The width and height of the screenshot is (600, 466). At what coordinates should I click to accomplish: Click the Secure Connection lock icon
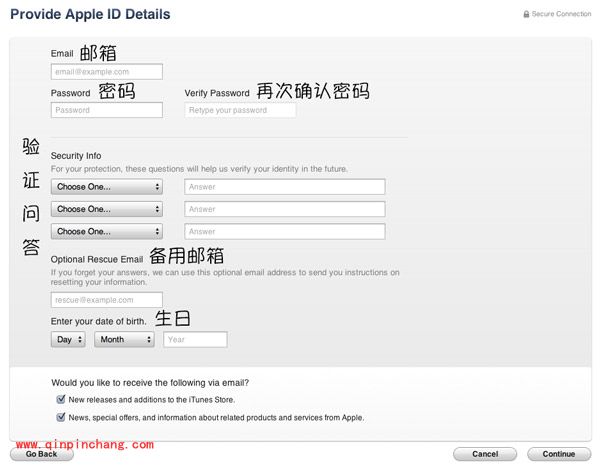tap(526, 14)
